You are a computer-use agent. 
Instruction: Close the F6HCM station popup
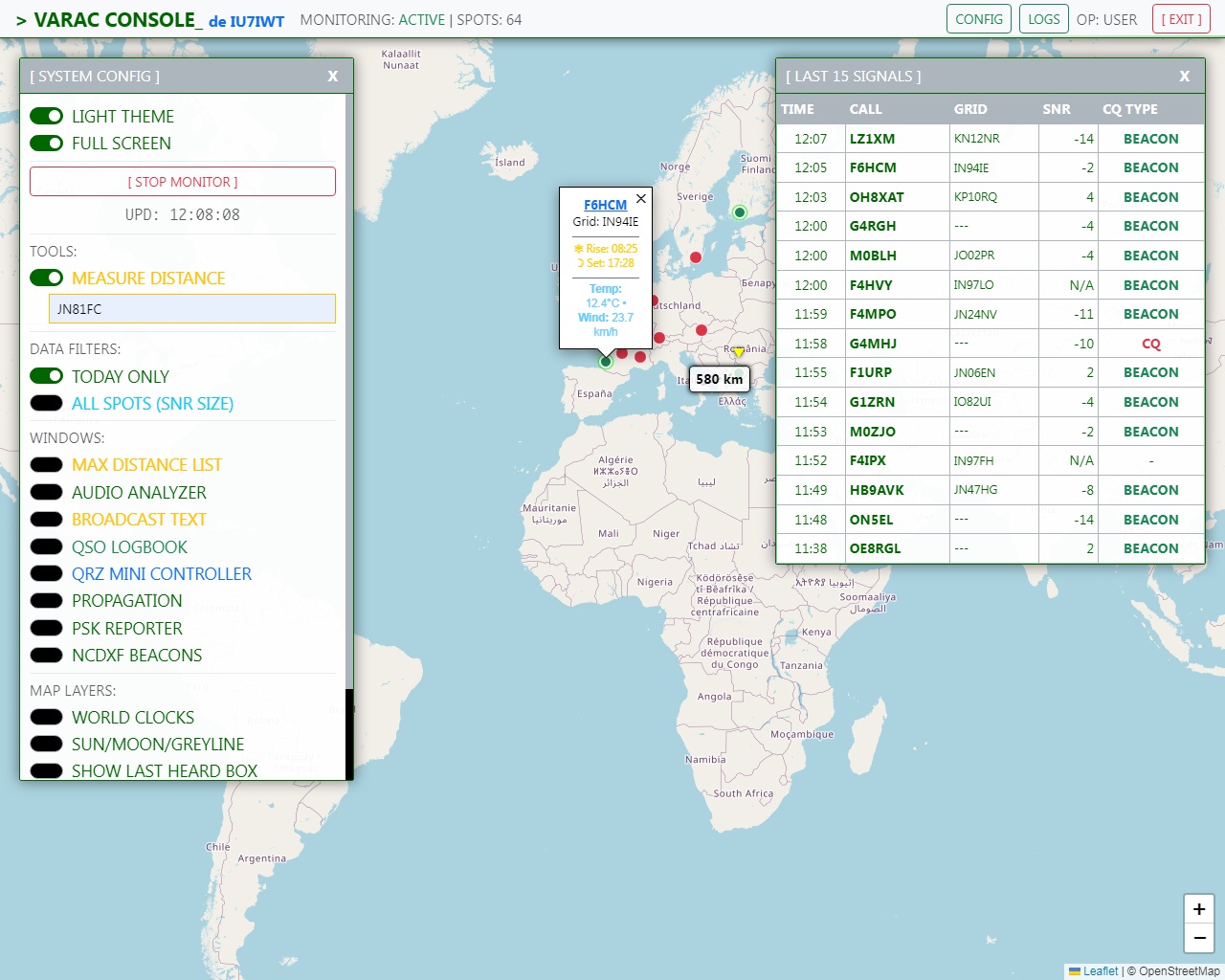point(641,199)
